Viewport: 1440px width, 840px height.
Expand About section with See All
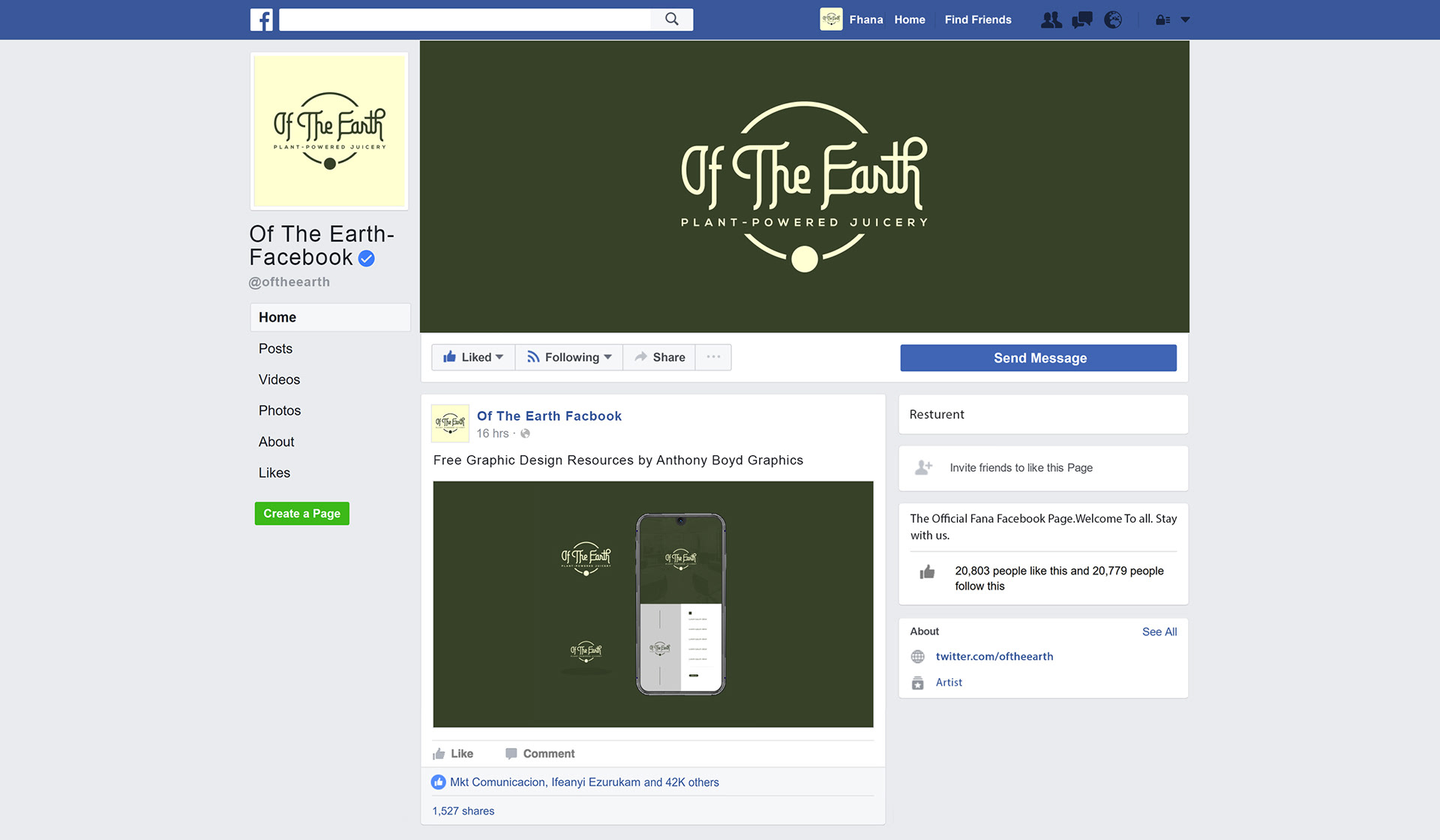coord(1159,631)
